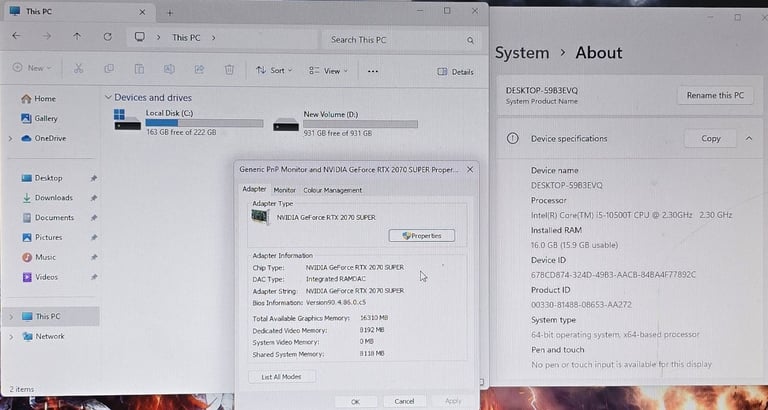Expand the OneDrive tree node
Image resolution: width=768 pixels, height=410 pixels.
point(11,139)
